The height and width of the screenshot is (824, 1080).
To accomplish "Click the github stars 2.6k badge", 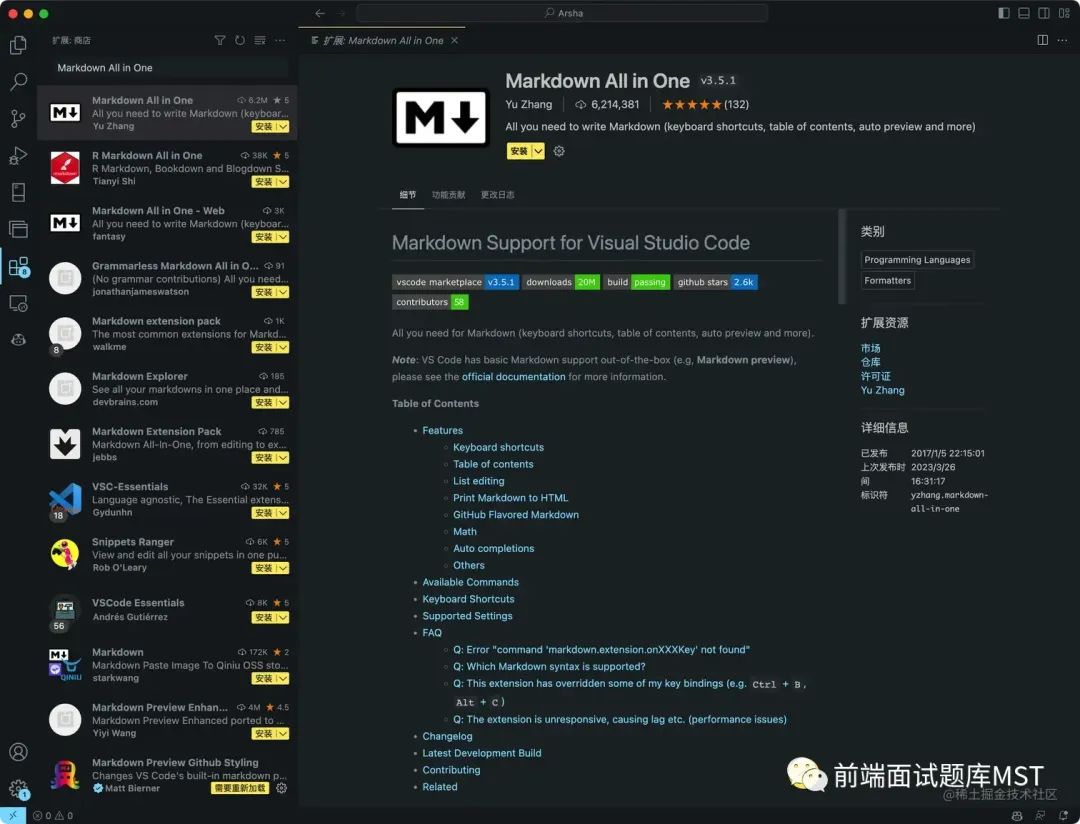I will click(x=715, y=282).
